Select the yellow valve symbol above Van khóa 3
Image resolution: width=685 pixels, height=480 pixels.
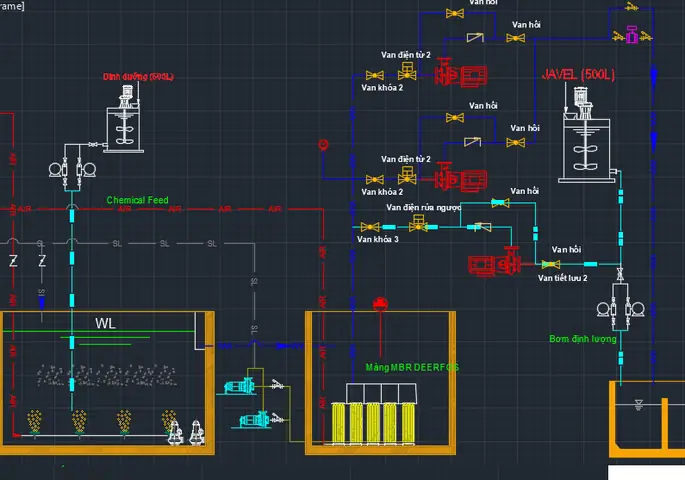pos(370,227)
